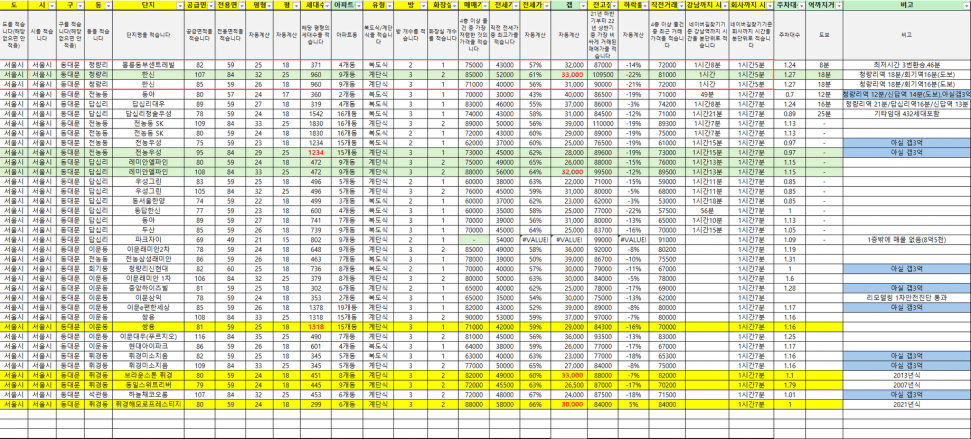Select the remark 리모델링 1차안전진단 통과
This screenshot has width=971, height=439.
[x=907, y=298]
